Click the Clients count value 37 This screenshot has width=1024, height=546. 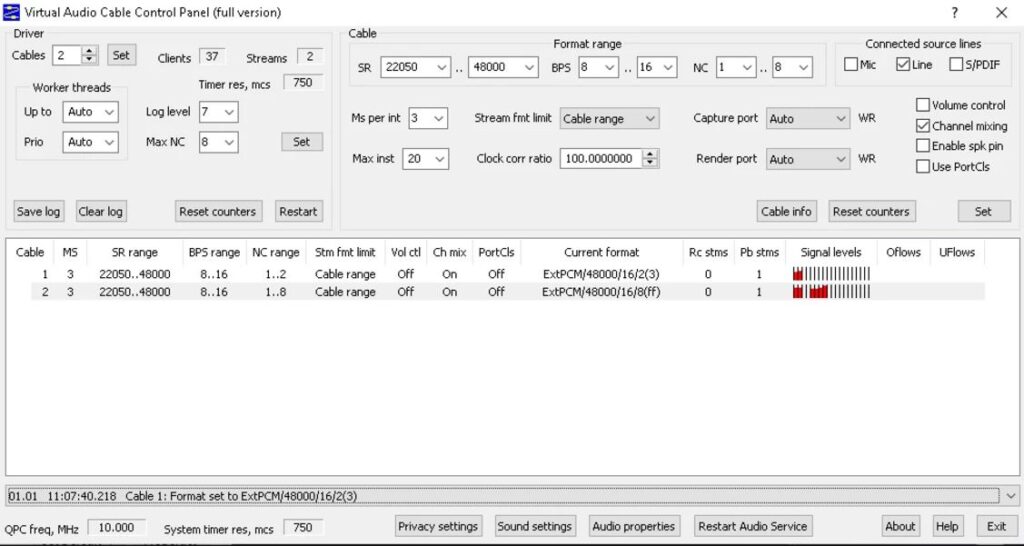(212, 57)
